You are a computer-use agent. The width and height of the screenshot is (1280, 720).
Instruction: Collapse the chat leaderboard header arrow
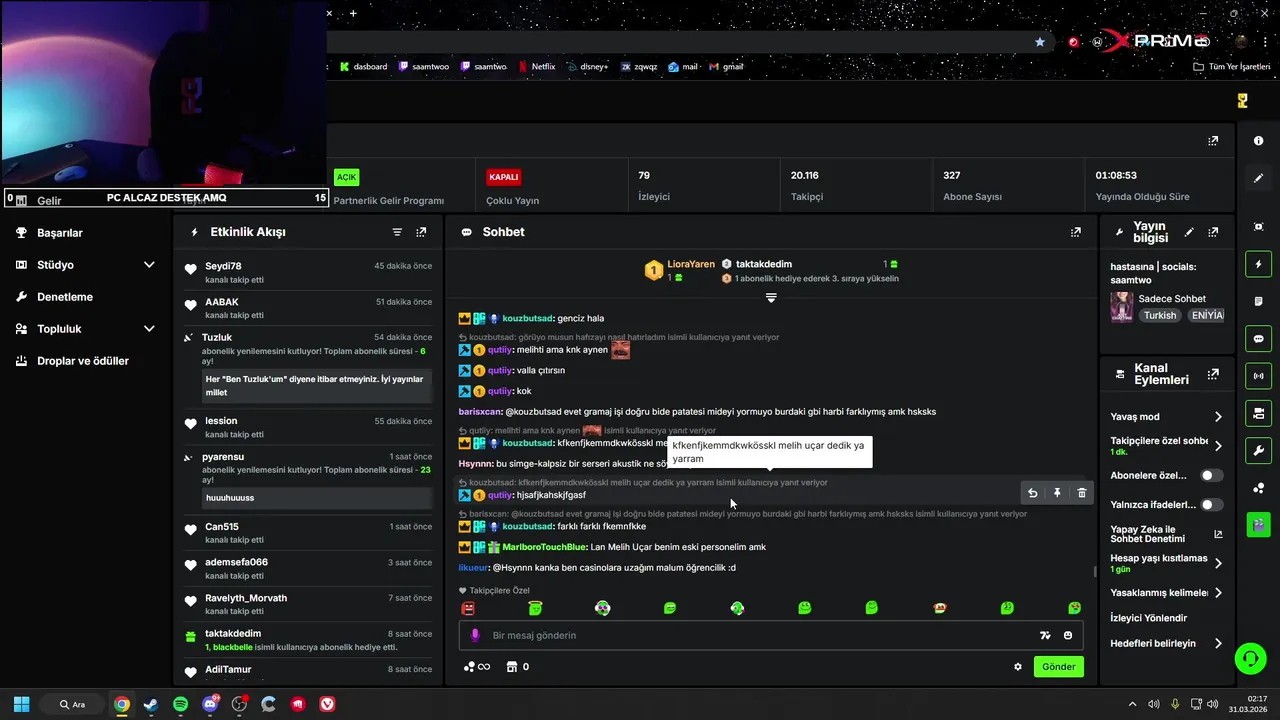pos(771,298)
